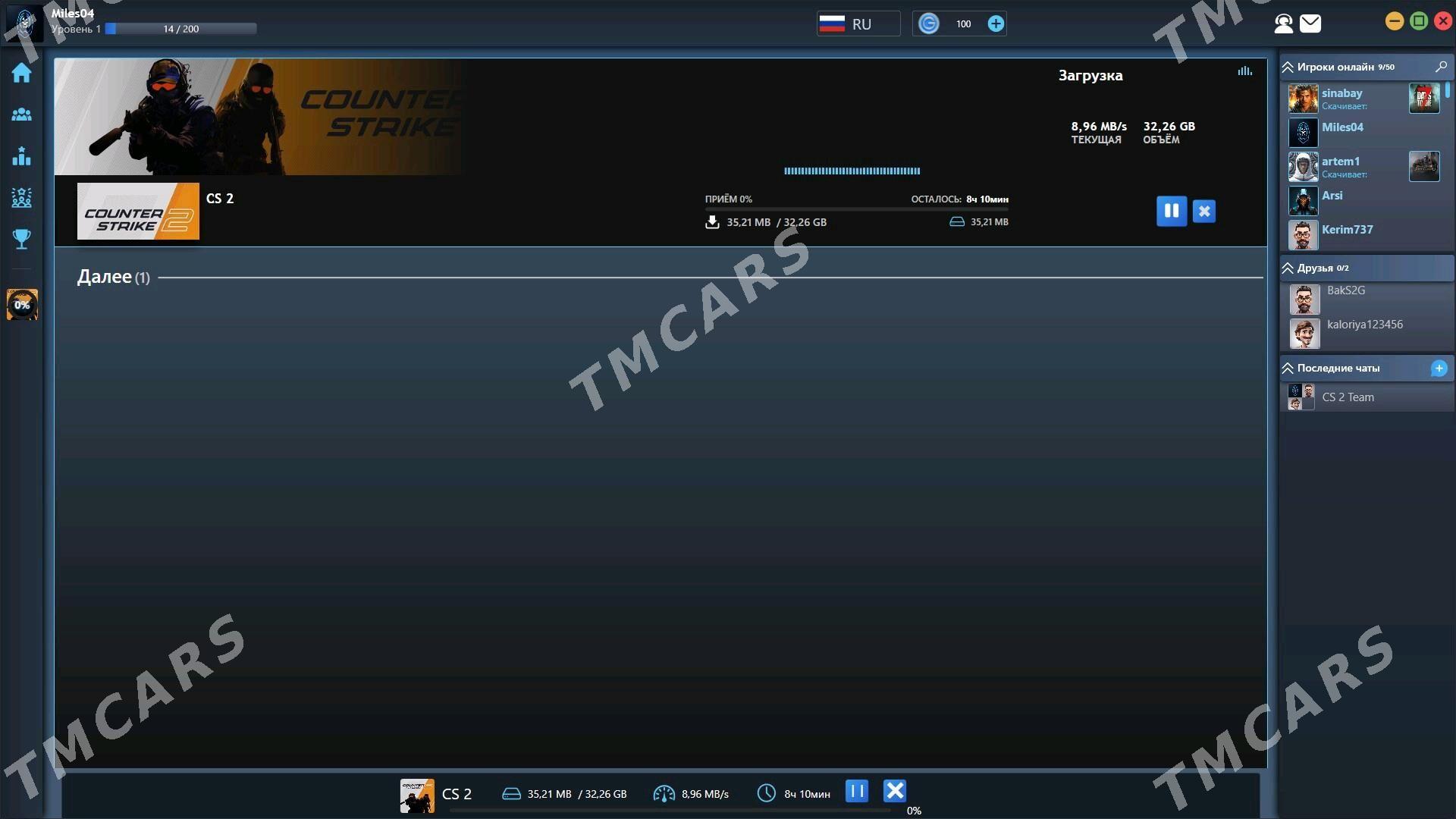Open the RU language selector
The height and width of the screenshot is (819, 1456).
tap(858, 24)
